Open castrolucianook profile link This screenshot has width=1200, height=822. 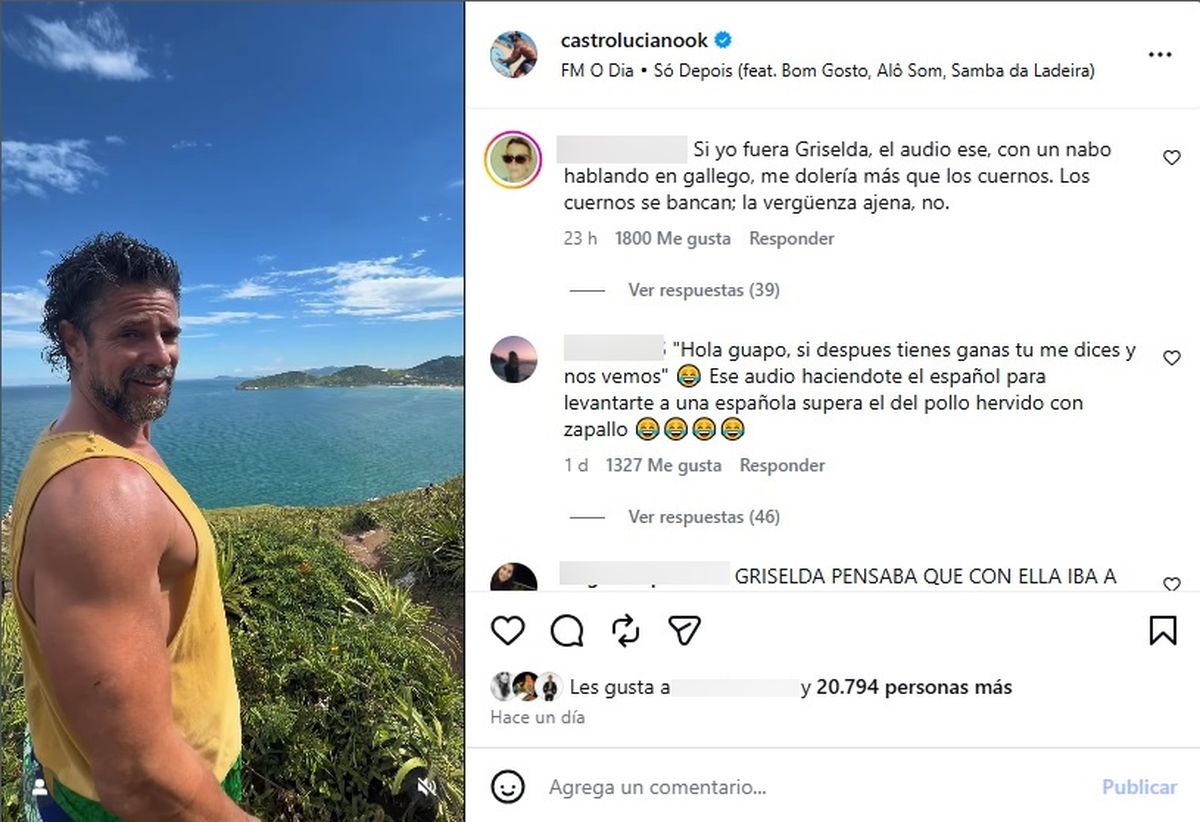636,41
